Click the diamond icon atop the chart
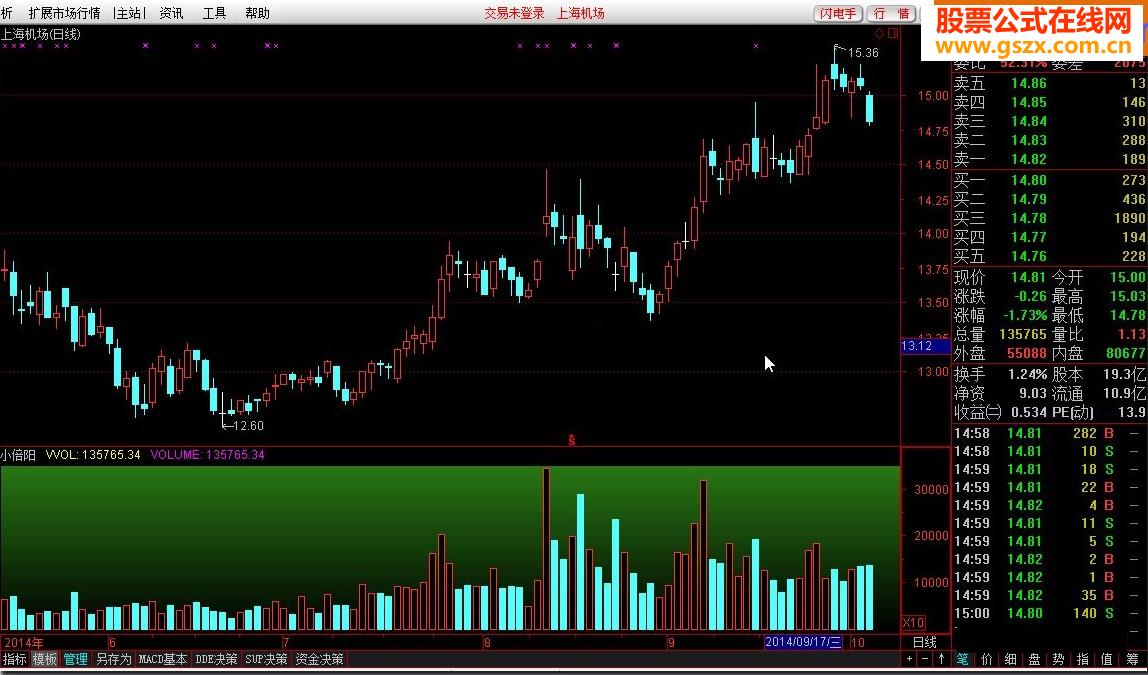1148x675 pixels. pyautogui.click(x=879, y=34)
